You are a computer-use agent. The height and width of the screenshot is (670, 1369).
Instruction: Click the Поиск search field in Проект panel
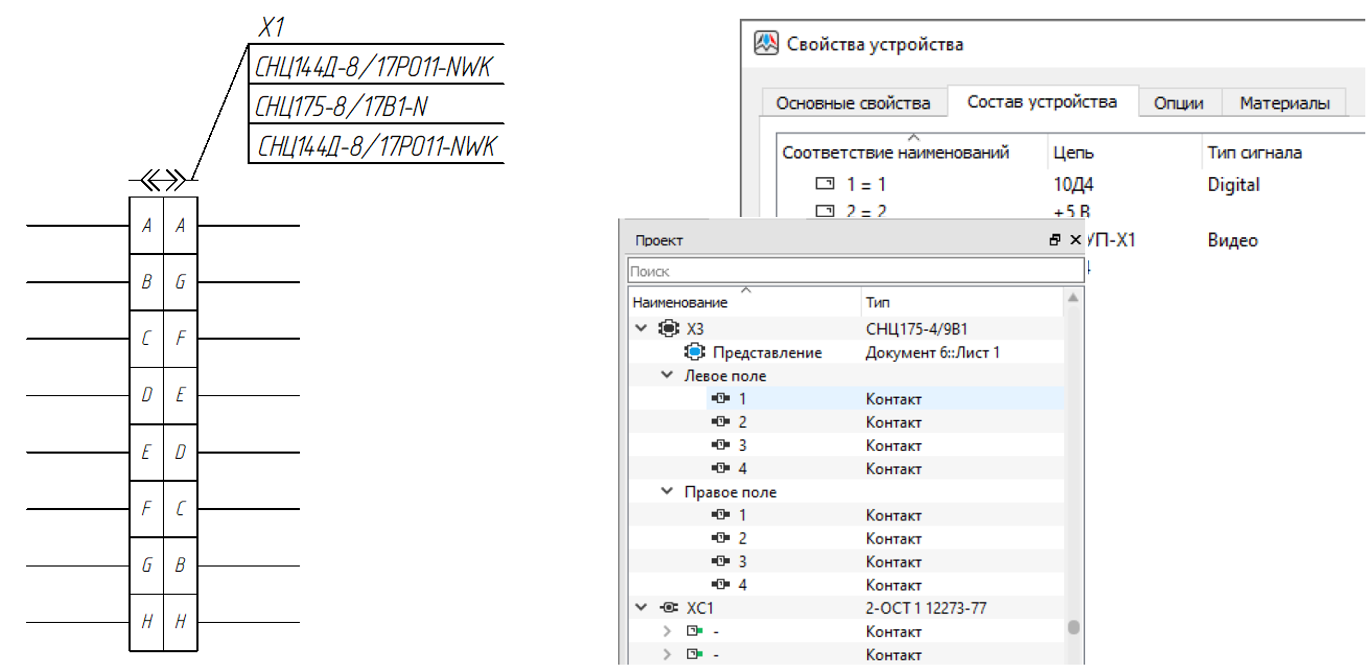855,271
